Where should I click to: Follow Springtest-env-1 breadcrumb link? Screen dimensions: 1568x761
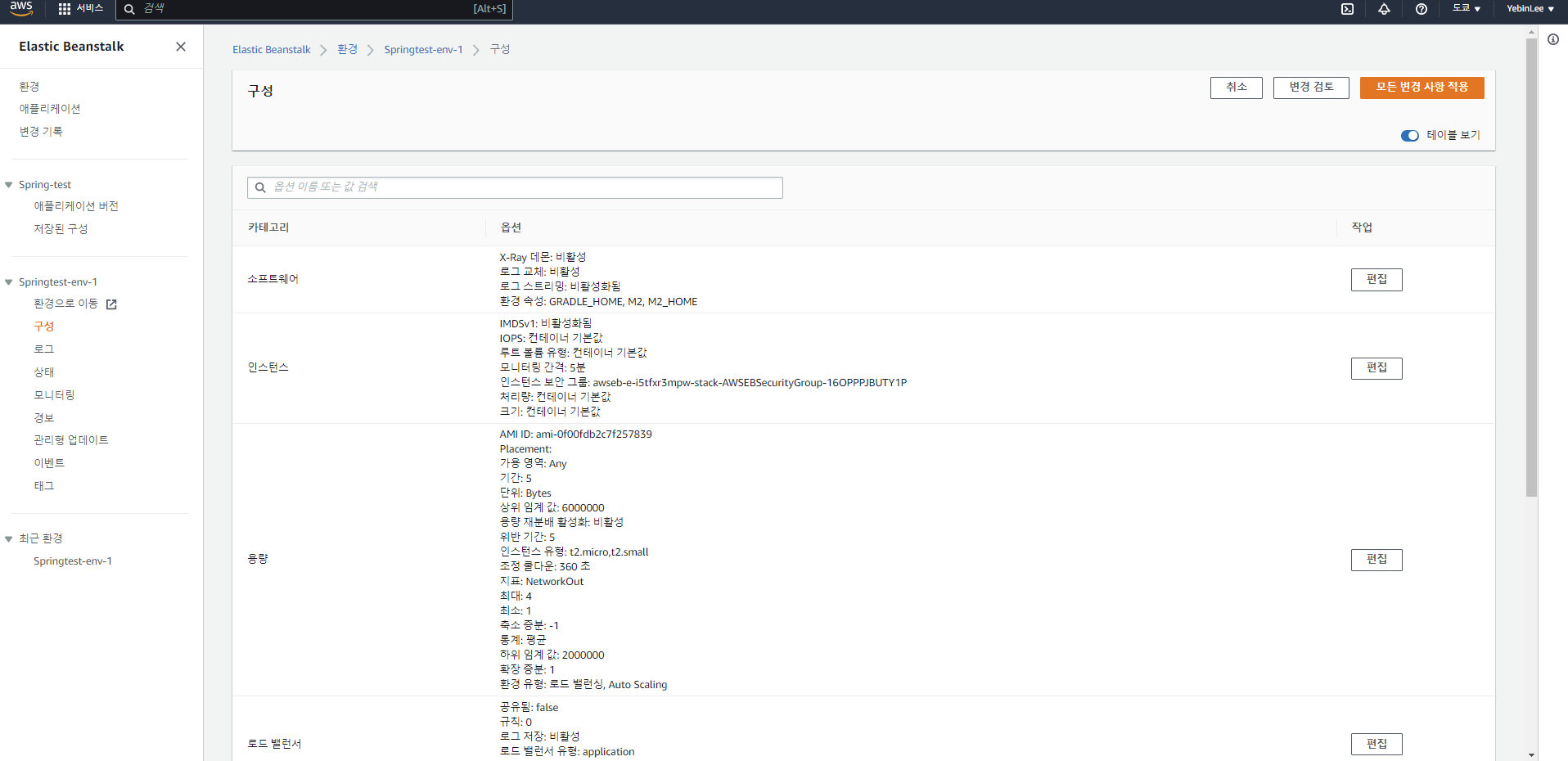(x=423, y=50)
